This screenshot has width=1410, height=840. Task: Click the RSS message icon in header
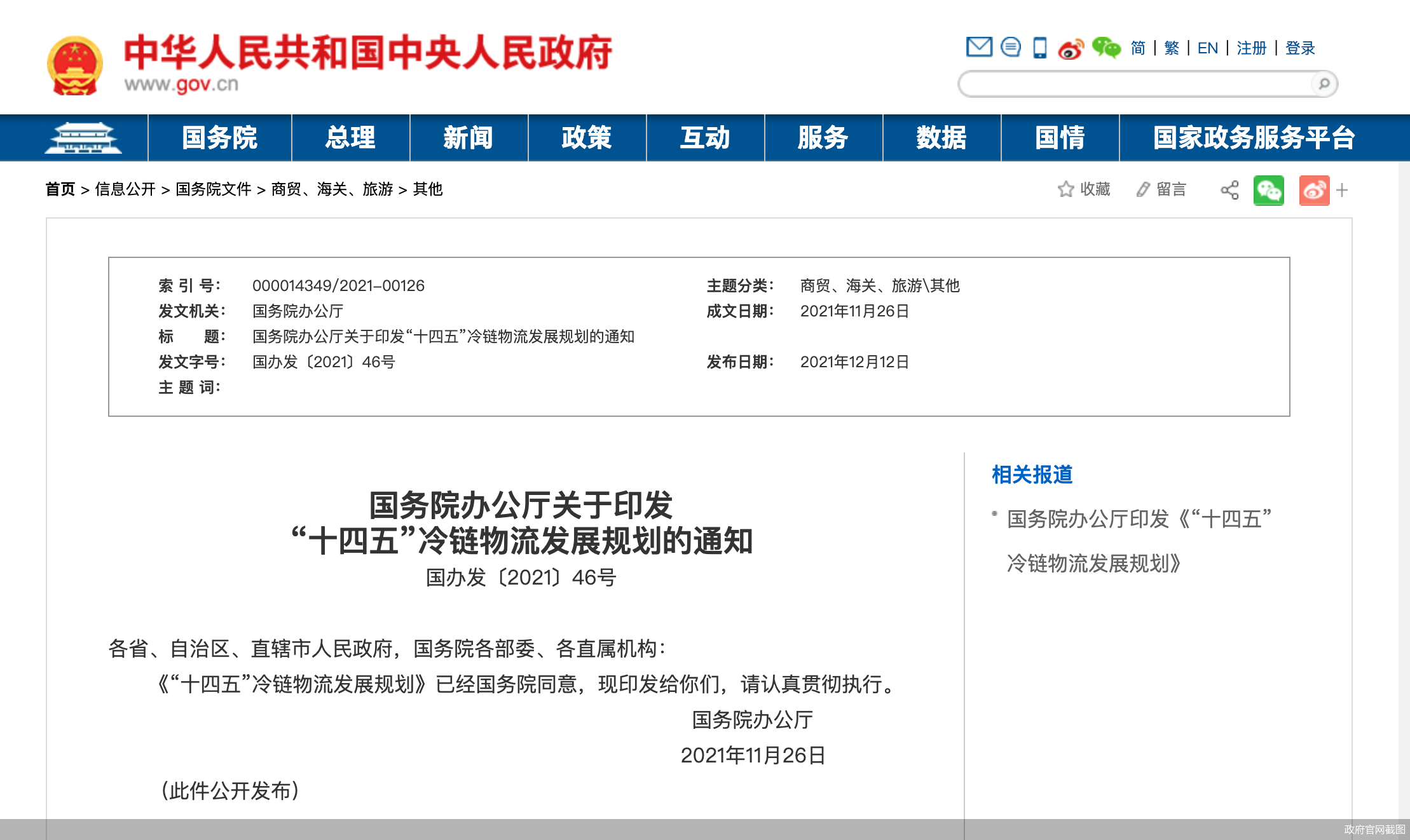click(x=1011, y=47)
